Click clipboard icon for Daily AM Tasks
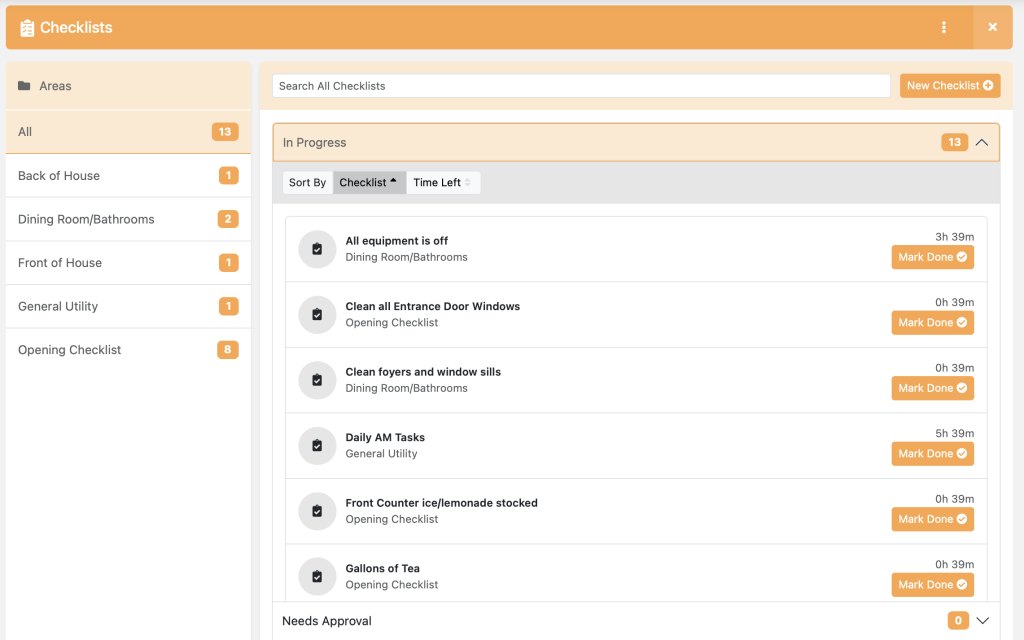 (x=317, y=446)
